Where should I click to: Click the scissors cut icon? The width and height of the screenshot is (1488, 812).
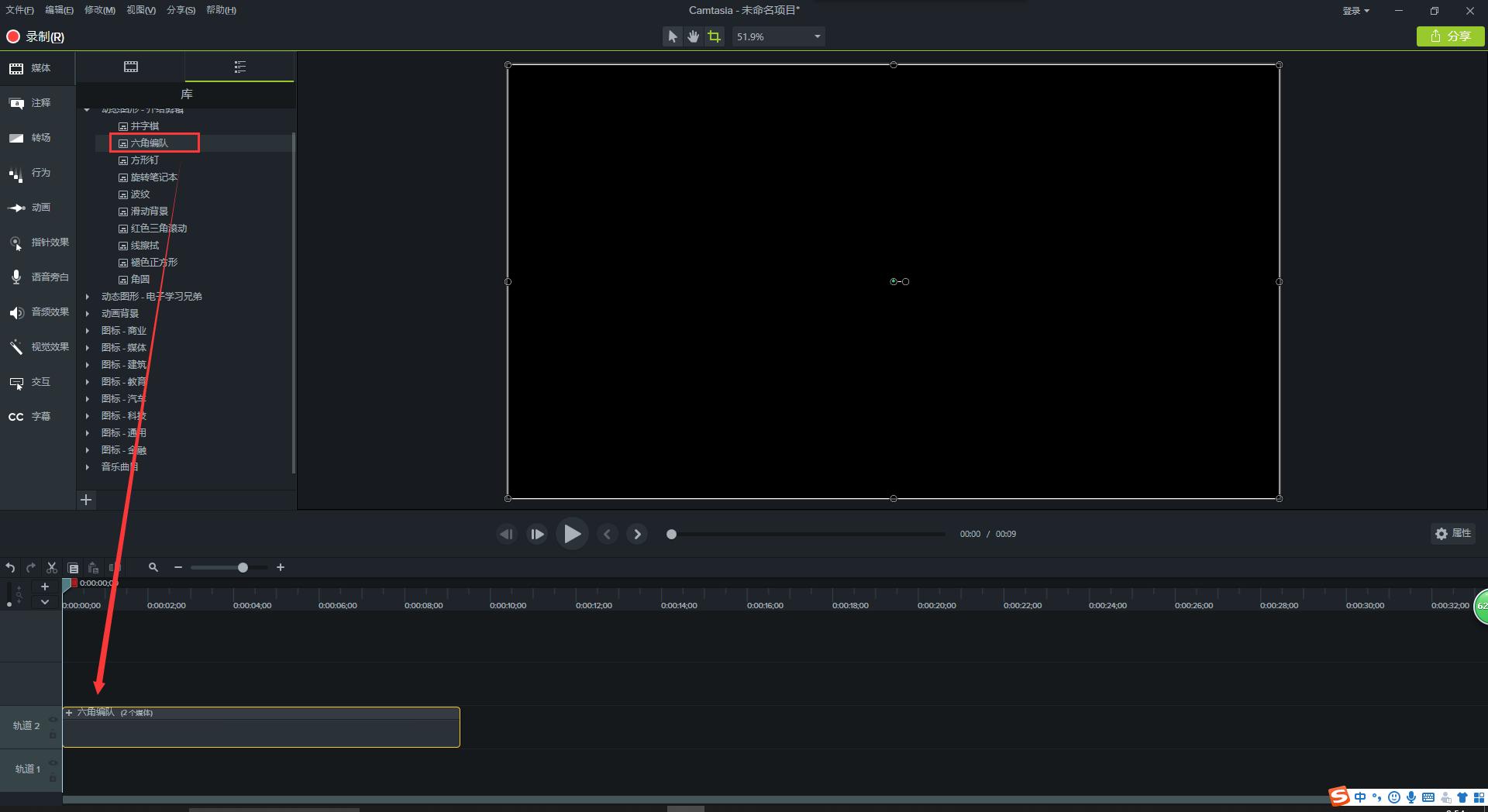(52, 568)
